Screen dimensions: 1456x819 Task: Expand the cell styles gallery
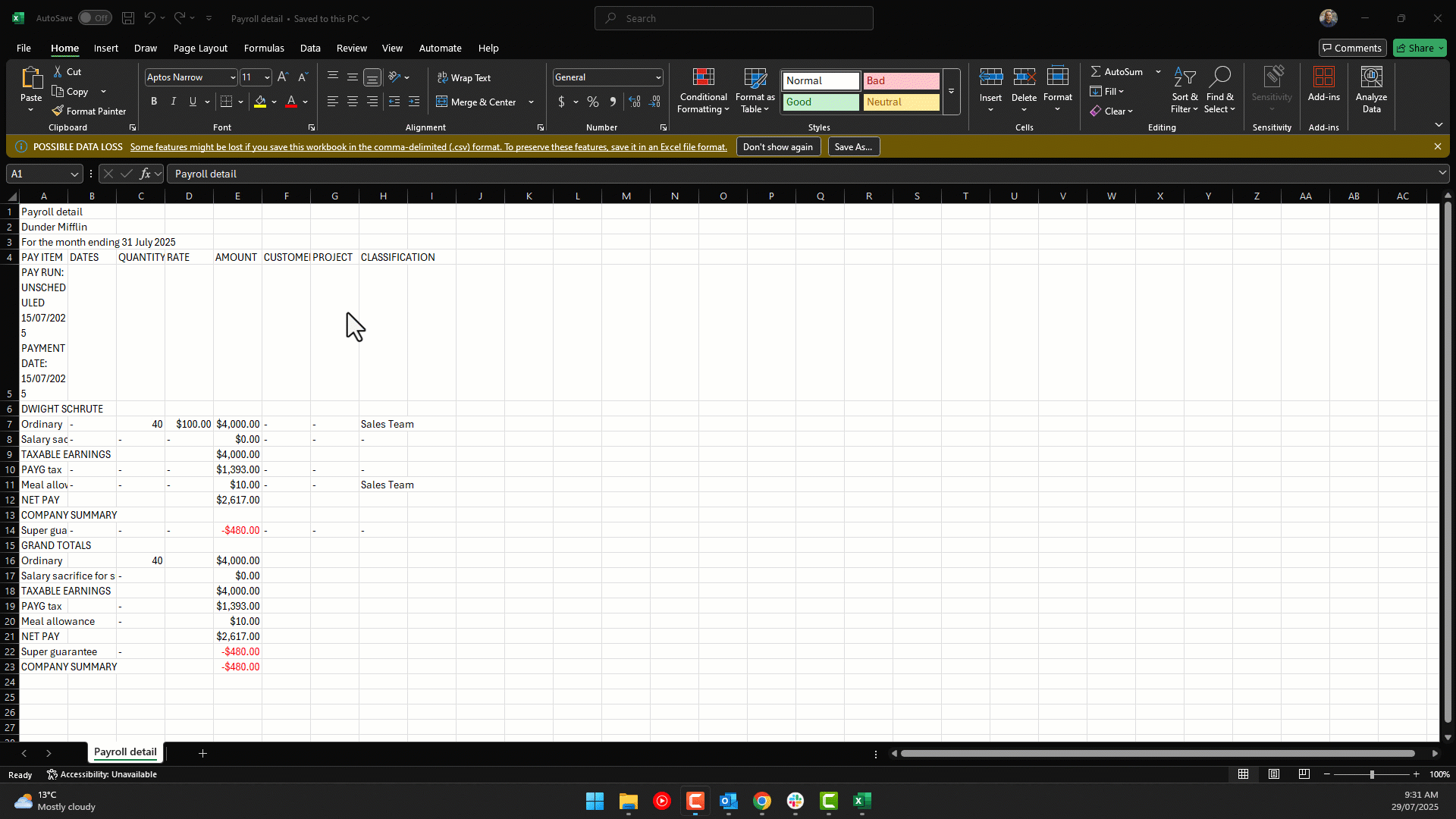click(x=951, y=91)
